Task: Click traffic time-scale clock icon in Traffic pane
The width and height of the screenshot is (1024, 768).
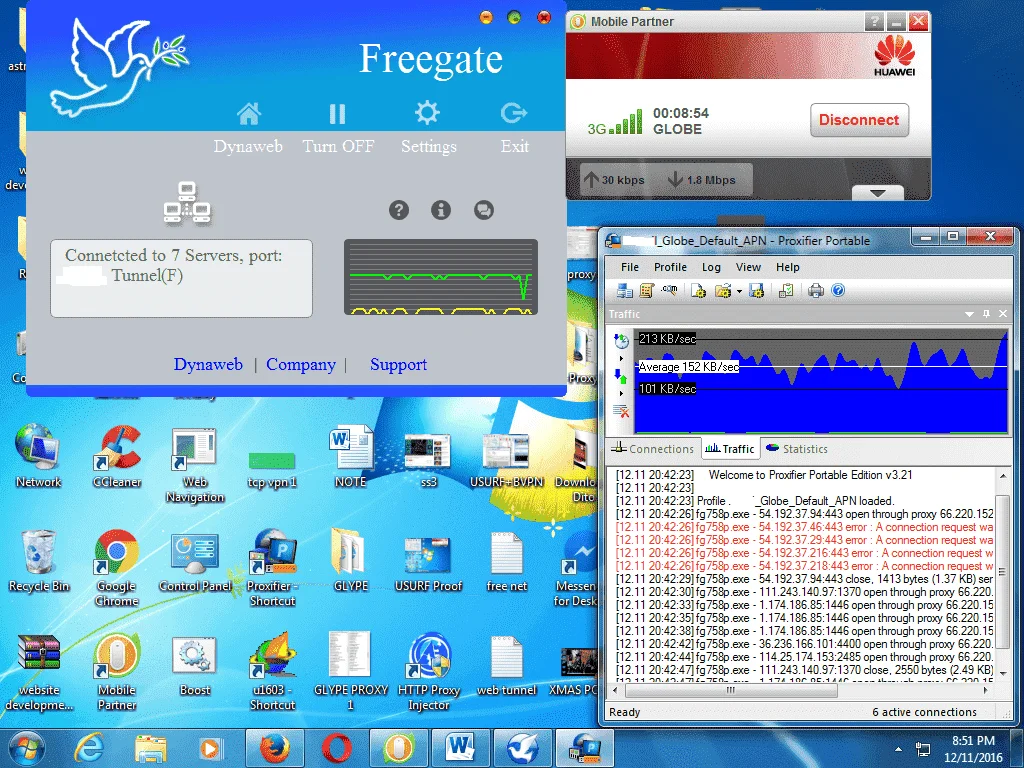Action: (621, 340)
